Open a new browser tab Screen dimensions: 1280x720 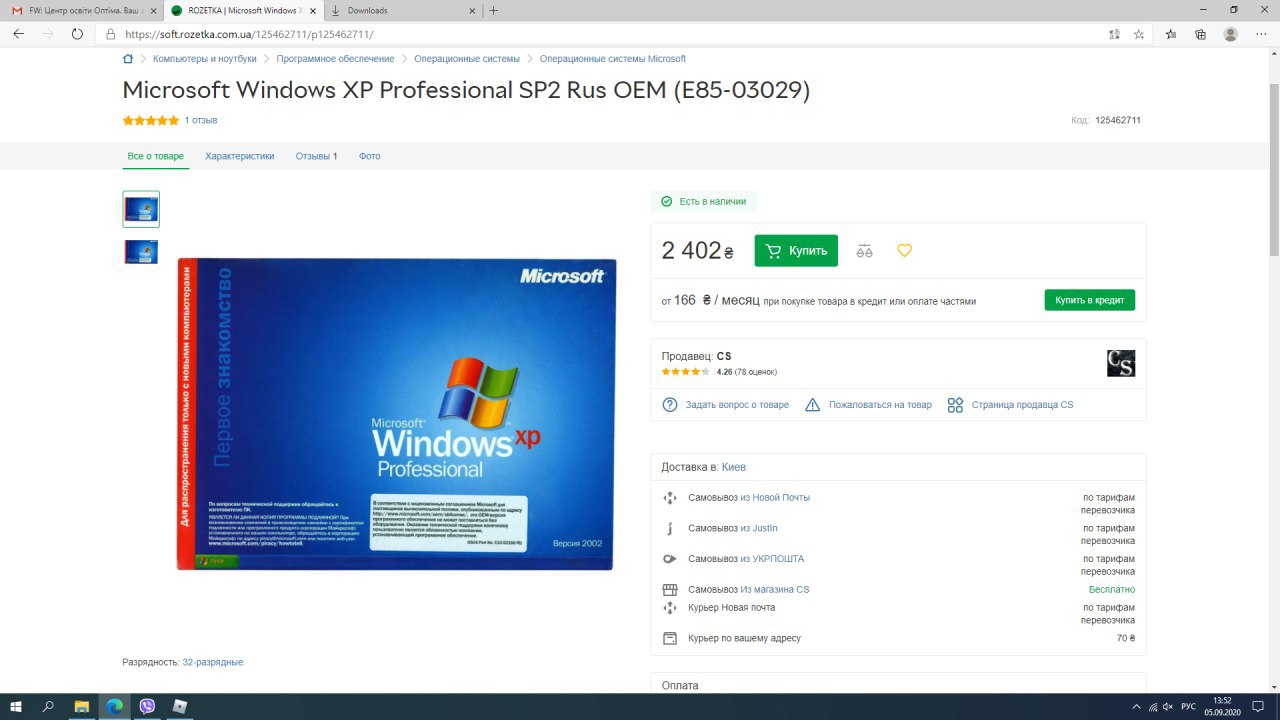[x=493, y=10]
